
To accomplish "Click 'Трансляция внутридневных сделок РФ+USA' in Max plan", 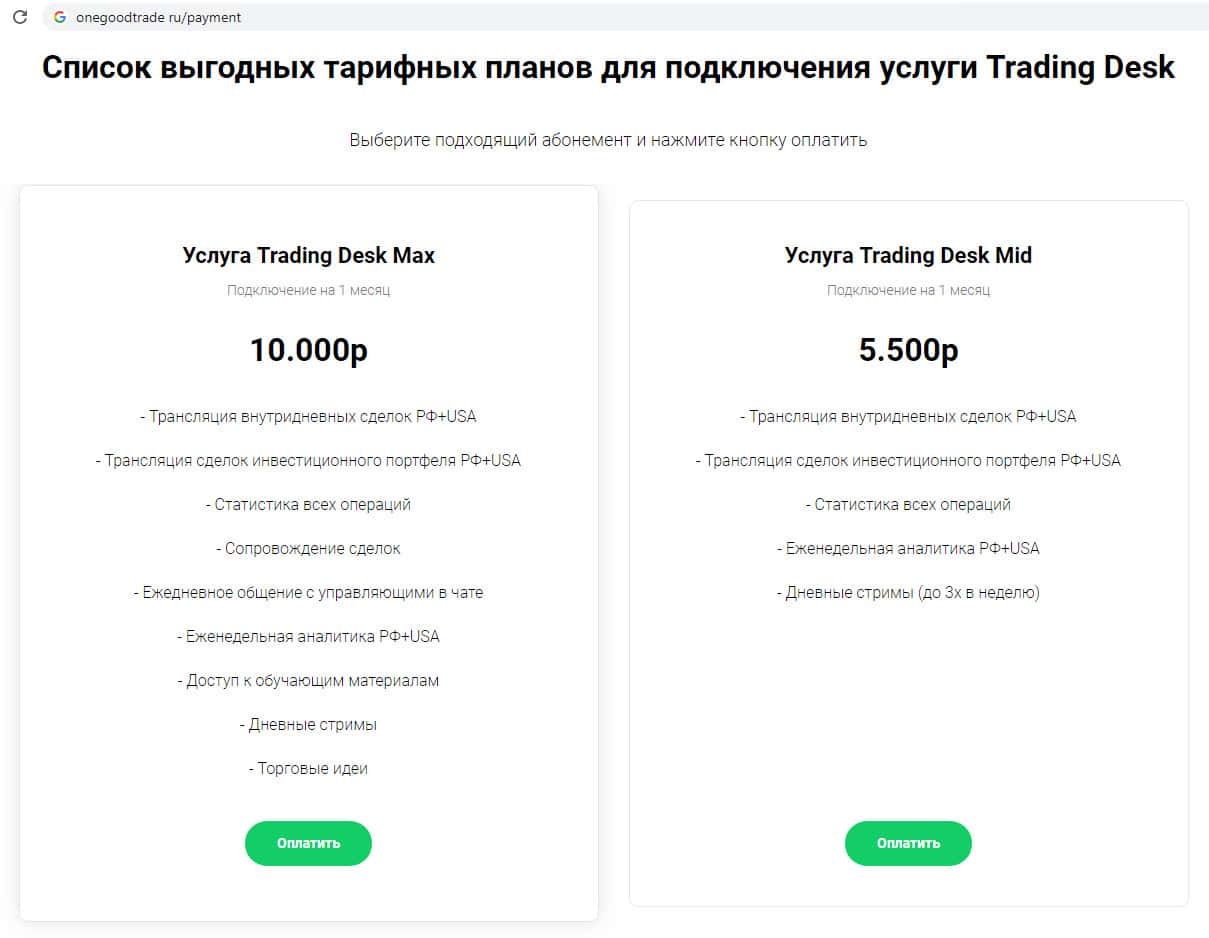I will [308, 416].
